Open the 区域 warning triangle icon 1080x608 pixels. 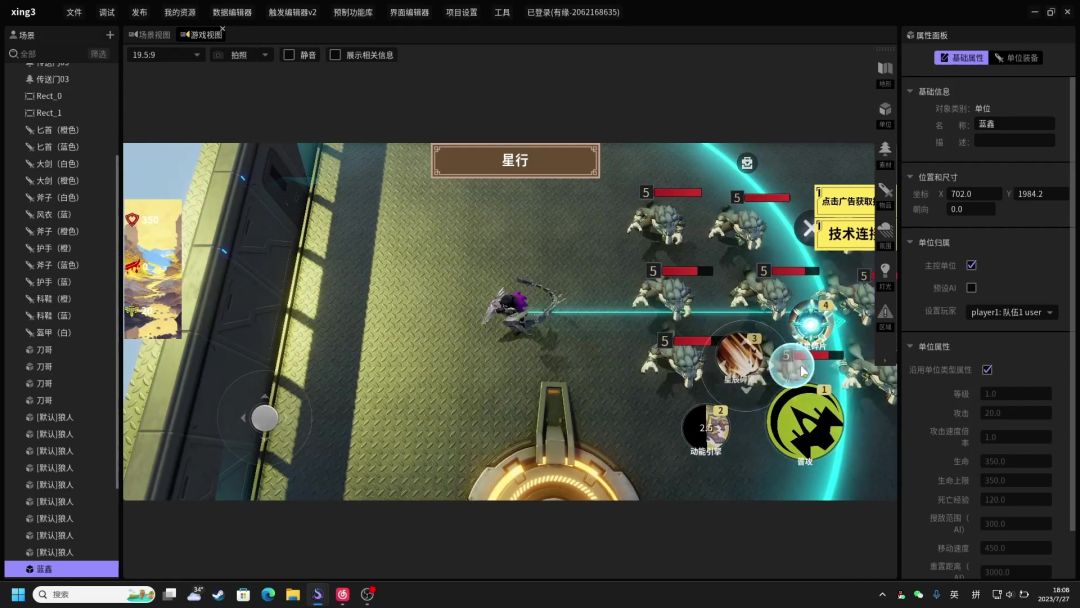tap(885, 313)
